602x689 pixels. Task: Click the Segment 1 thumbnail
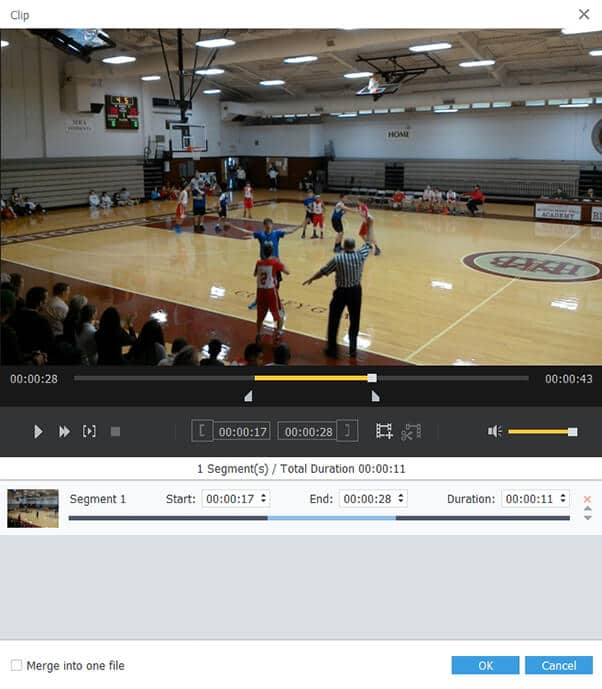pyautogui.click(x=33, y=507)
